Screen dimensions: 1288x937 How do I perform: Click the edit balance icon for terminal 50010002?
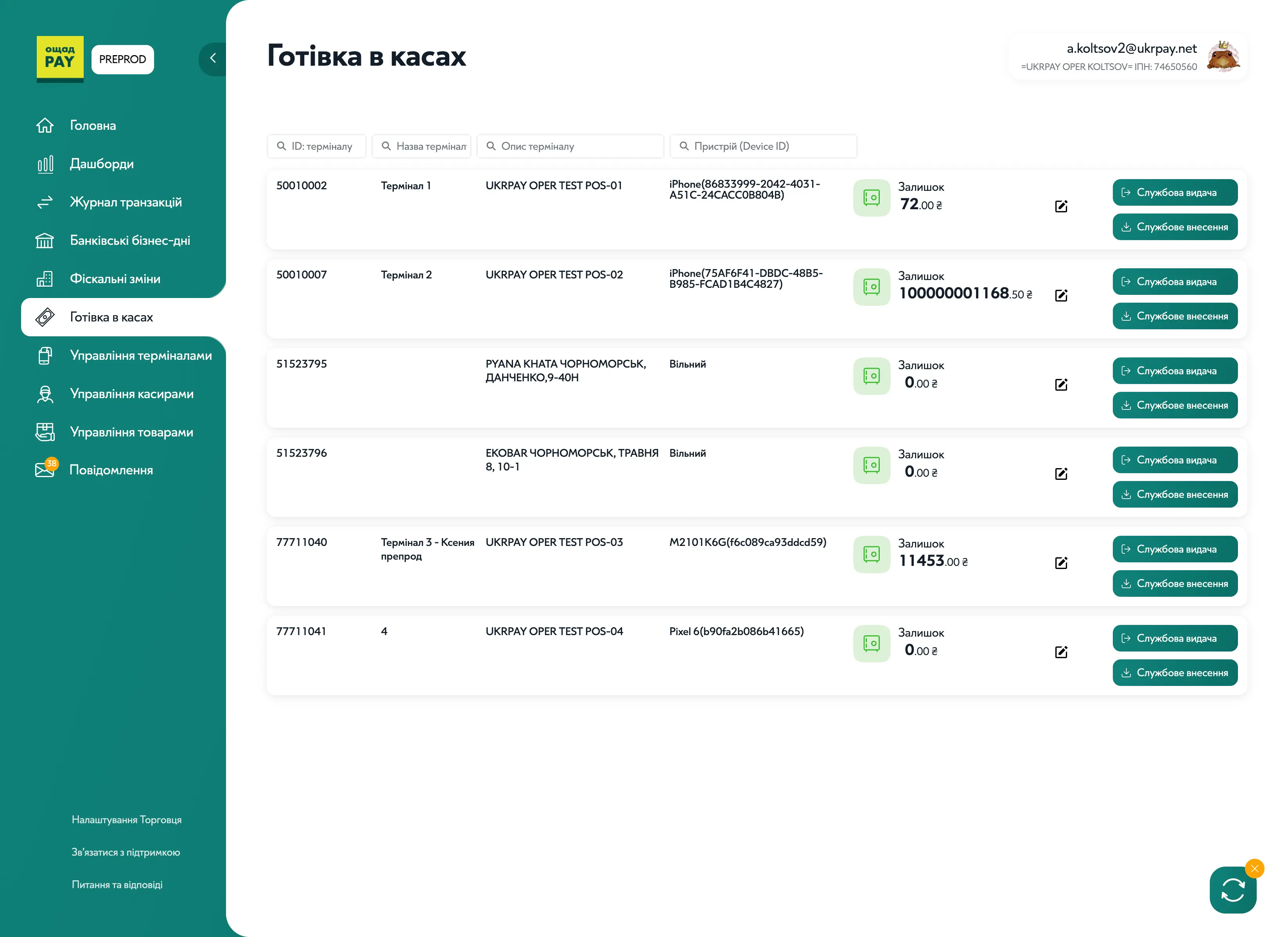1061,206
